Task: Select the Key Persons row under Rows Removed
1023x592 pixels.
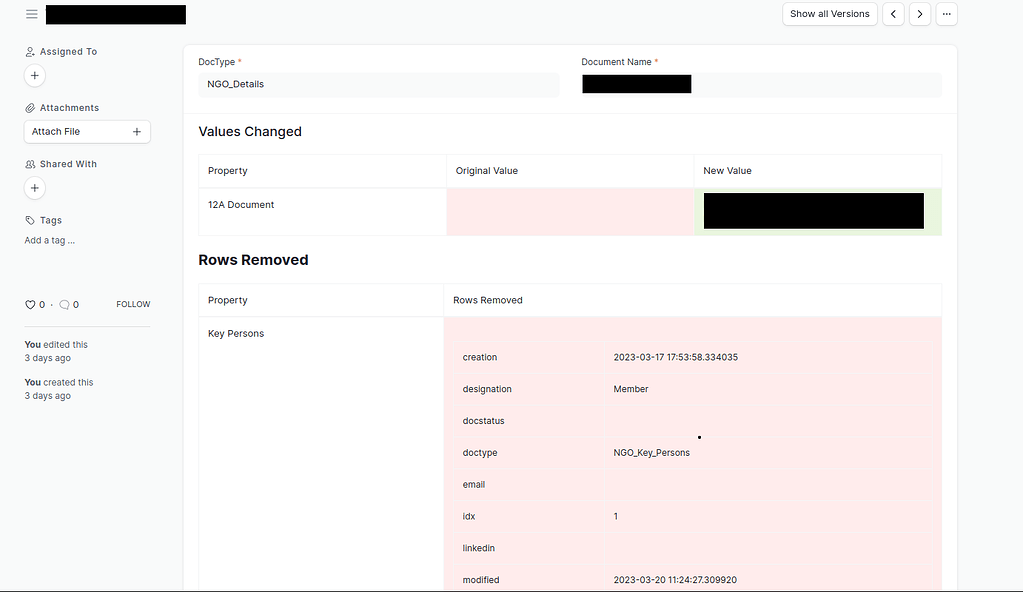Action: tap(236, 333)
